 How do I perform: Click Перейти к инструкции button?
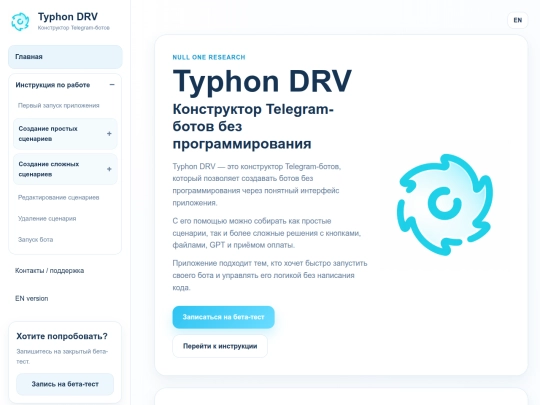point(220,346)
